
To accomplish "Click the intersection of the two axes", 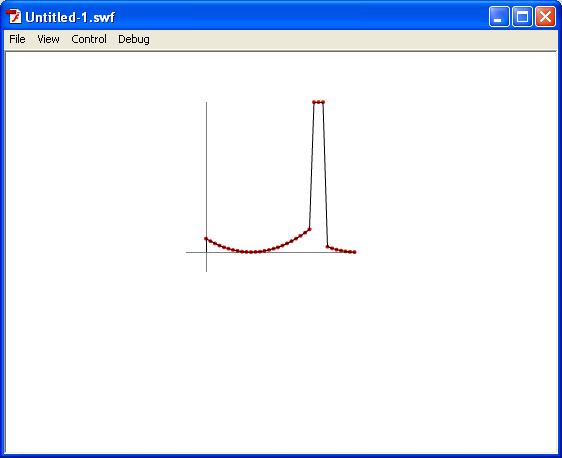I will pyautogui.click(x=206, y=252).
